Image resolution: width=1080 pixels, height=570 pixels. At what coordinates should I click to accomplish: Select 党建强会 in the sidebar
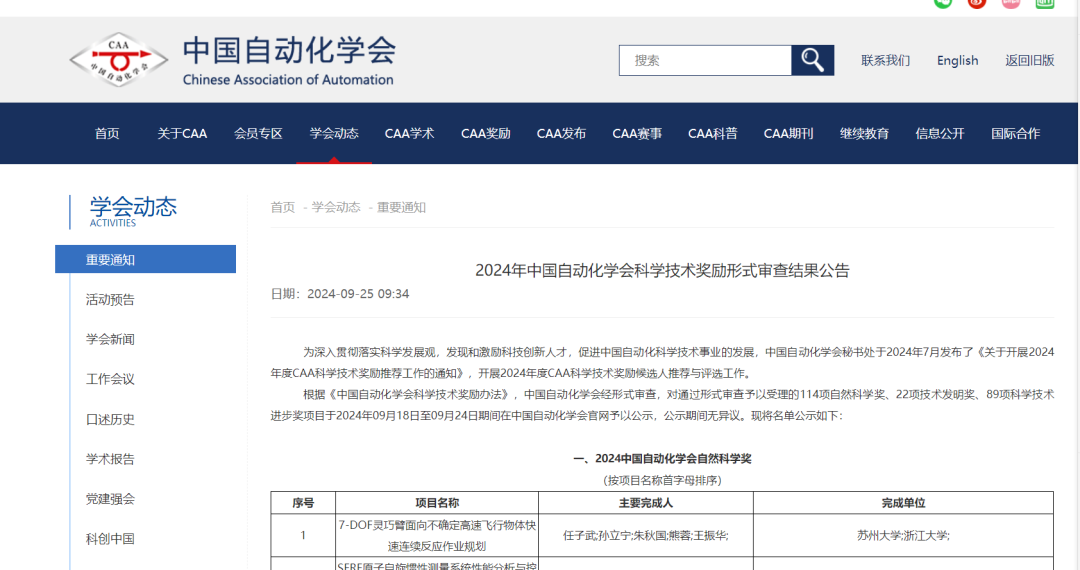click(x=110, y=499)
